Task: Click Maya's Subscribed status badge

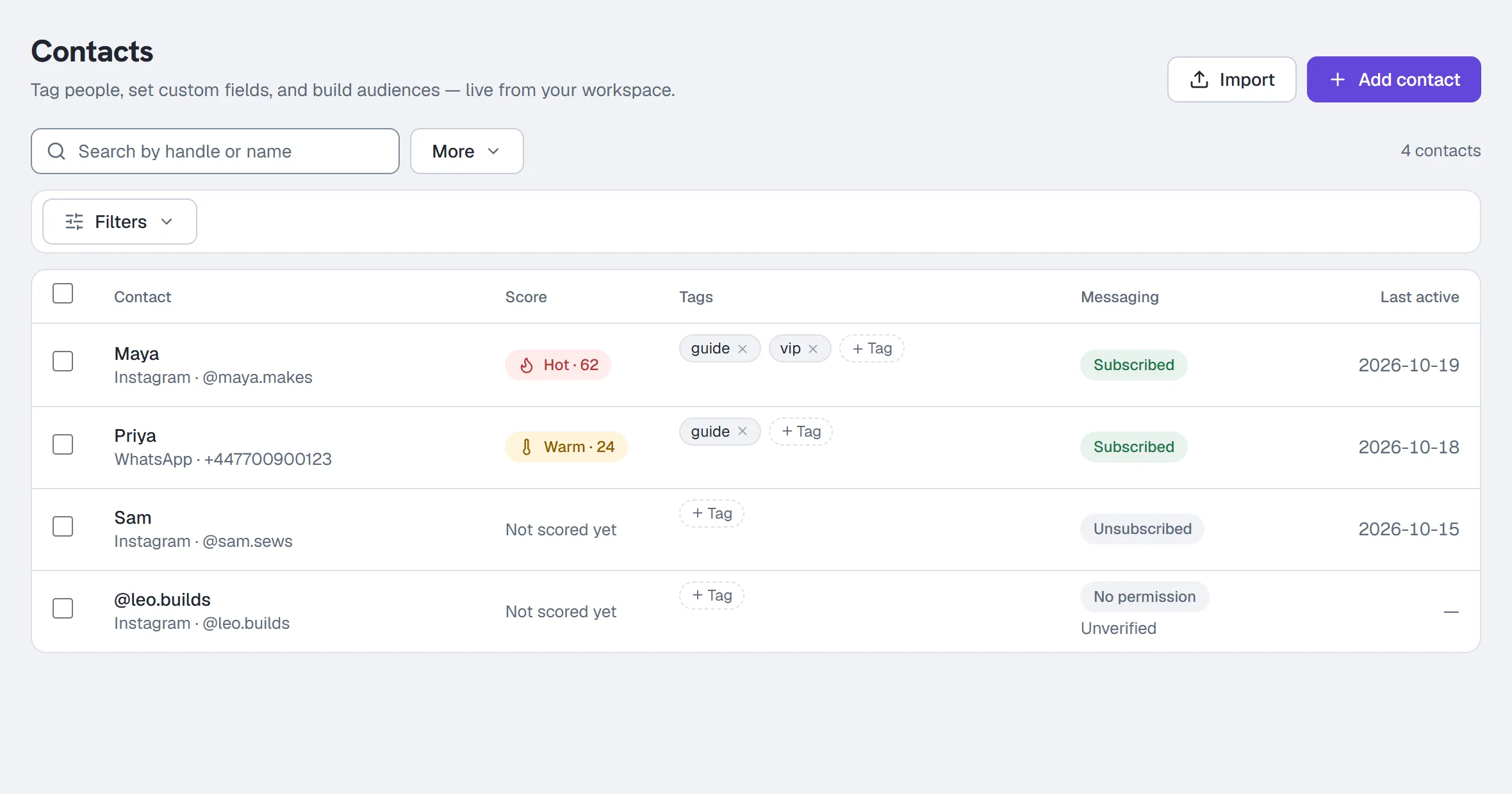Action: click(x=1134, y=365)
